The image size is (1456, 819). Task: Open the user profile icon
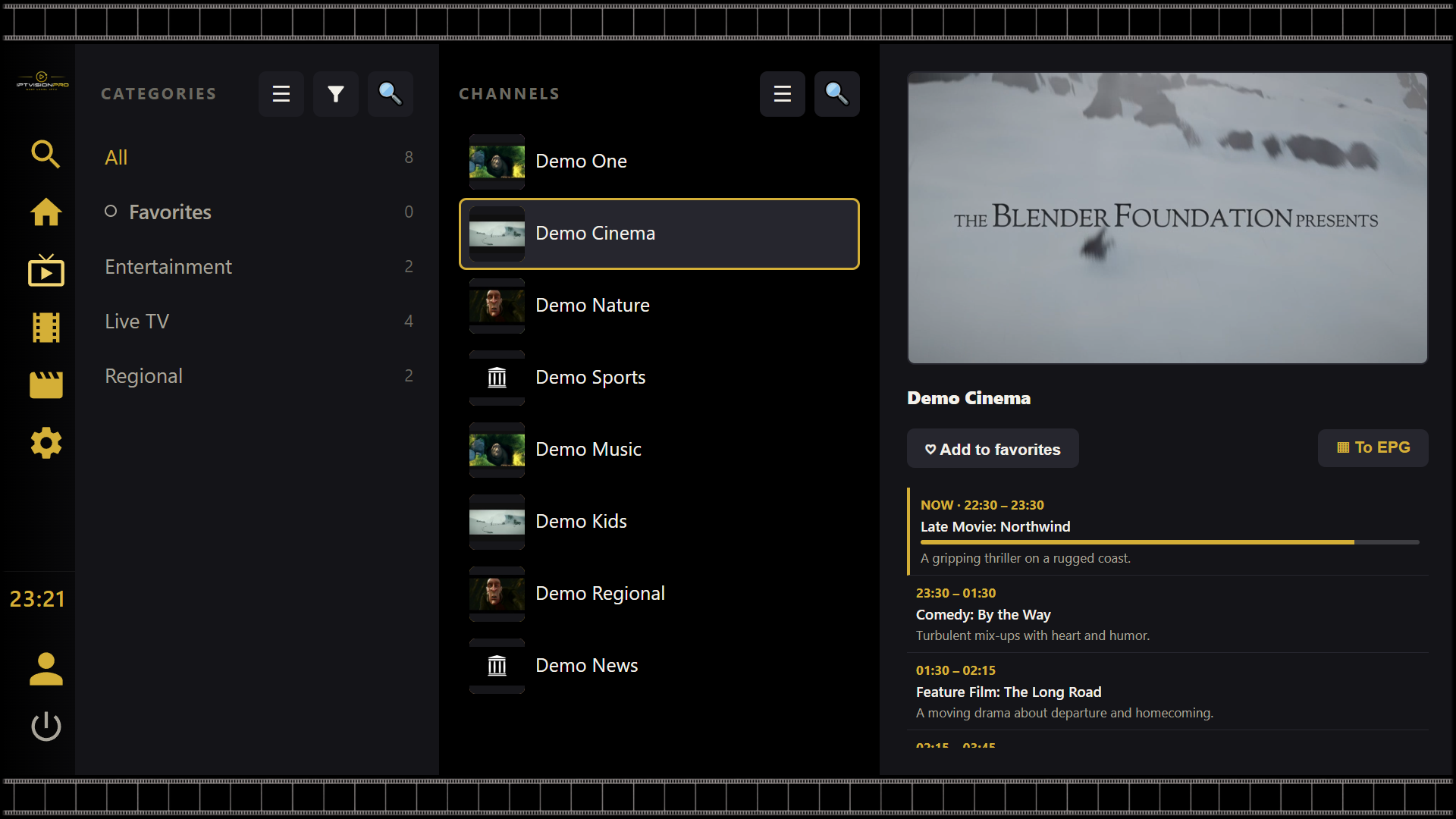(x=45, y=669)
